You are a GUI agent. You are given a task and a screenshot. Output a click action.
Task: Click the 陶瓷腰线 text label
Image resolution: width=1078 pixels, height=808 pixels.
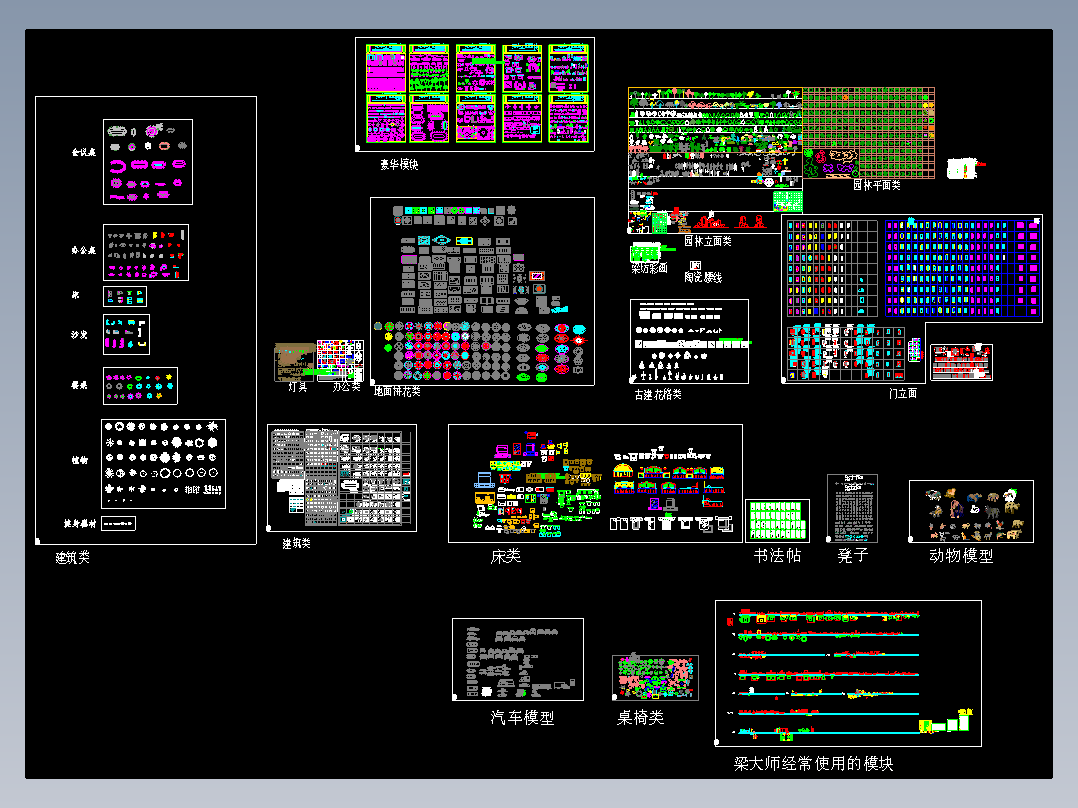click(x=703, y=277)
